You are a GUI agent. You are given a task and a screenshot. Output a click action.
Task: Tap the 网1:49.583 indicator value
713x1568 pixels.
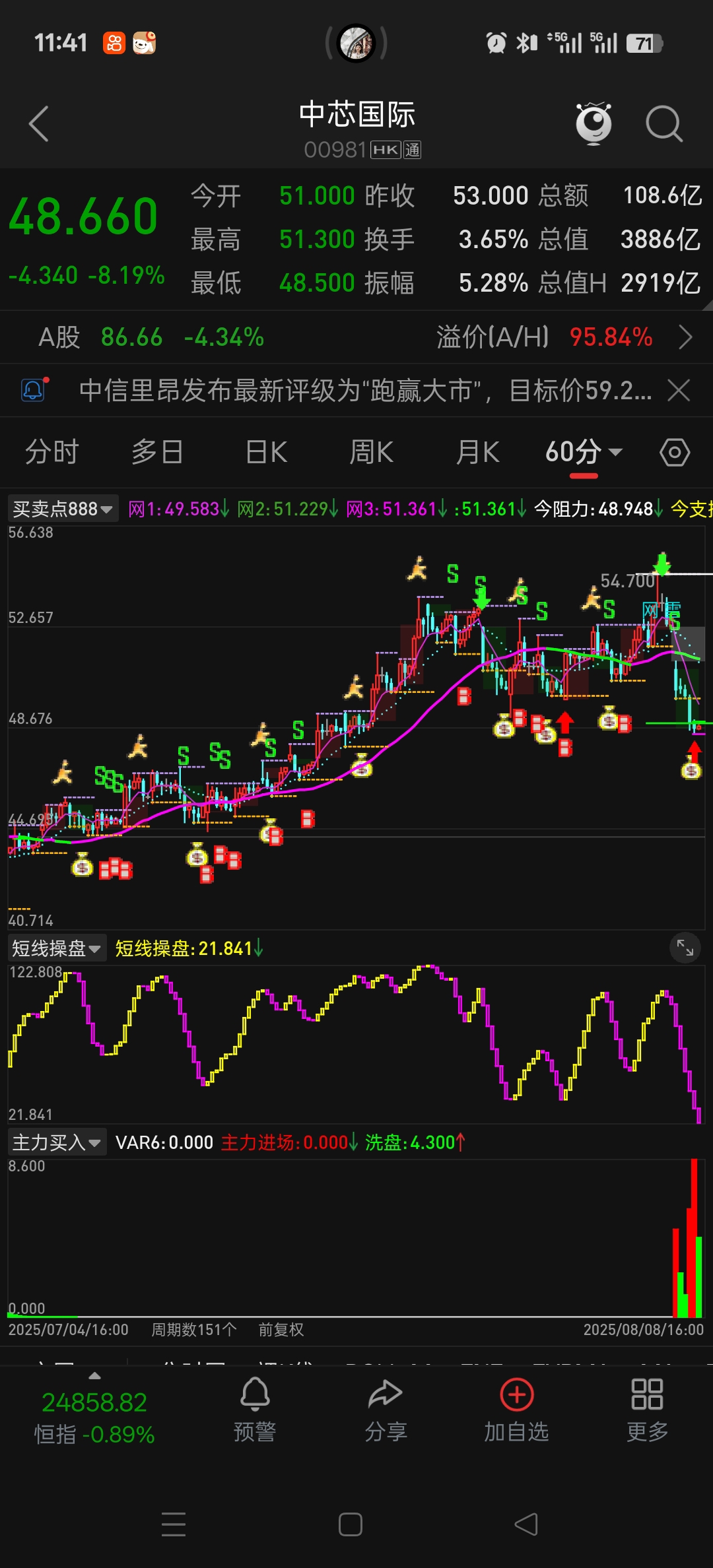[x=178, y=509]
